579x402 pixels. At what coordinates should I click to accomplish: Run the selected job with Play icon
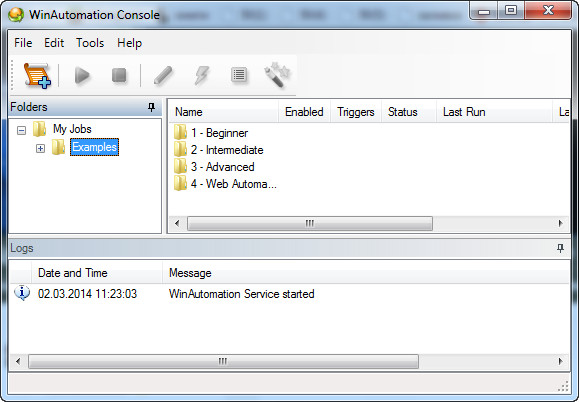(82, 75)
